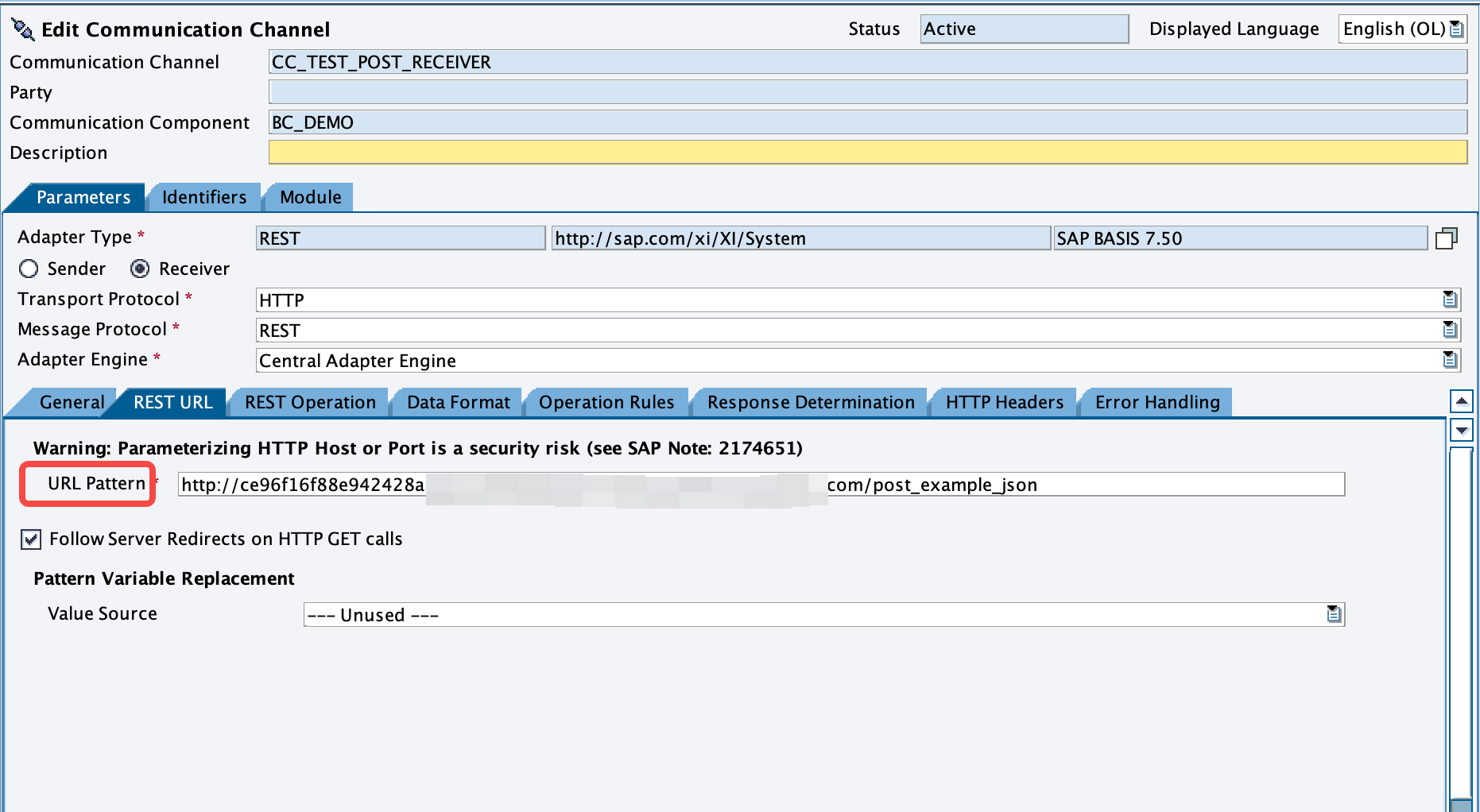Click the Communication Component BC_DEMO field
The width and height of the screenshot is (1480, 812).
point(868,122)
